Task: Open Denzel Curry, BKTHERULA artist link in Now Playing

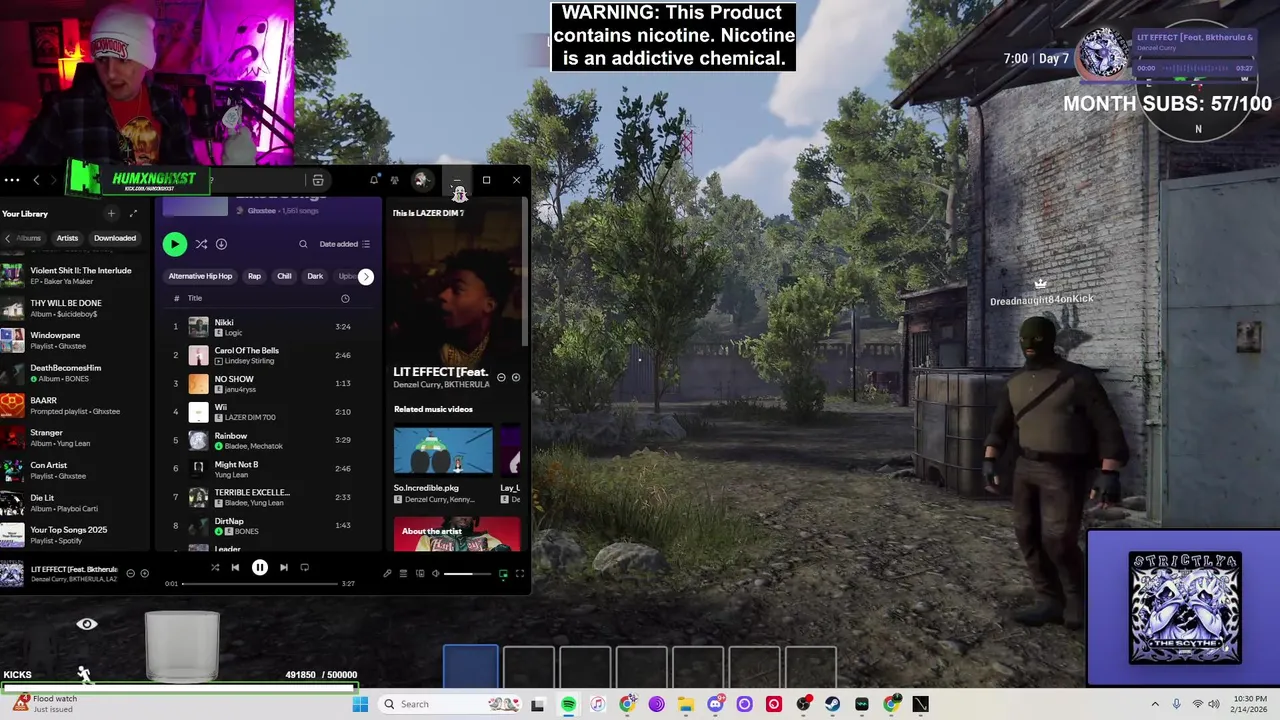Action: 441,385
